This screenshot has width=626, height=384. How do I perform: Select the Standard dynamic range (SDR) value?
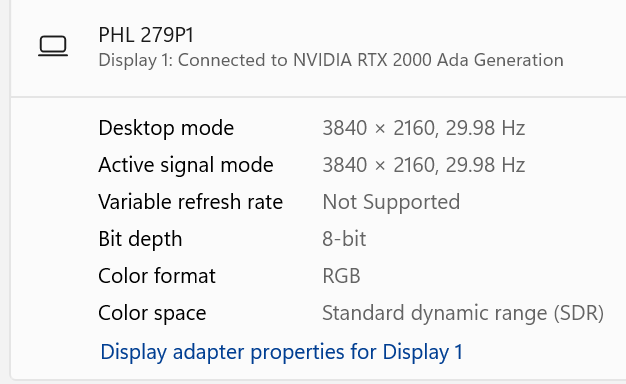(463, 313)
